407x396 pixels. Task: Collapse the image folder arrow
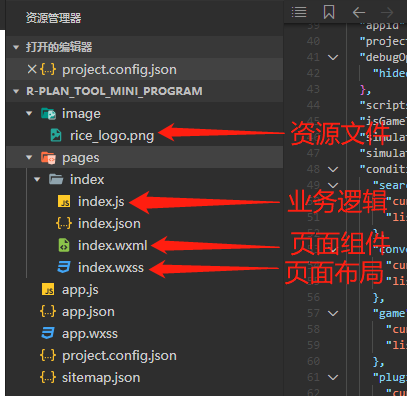[29, 114]
